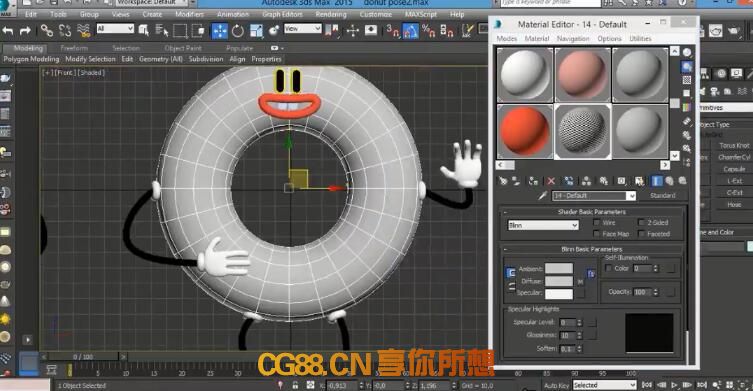Select the orange-red material sample sphere

(x=524, y=131)
